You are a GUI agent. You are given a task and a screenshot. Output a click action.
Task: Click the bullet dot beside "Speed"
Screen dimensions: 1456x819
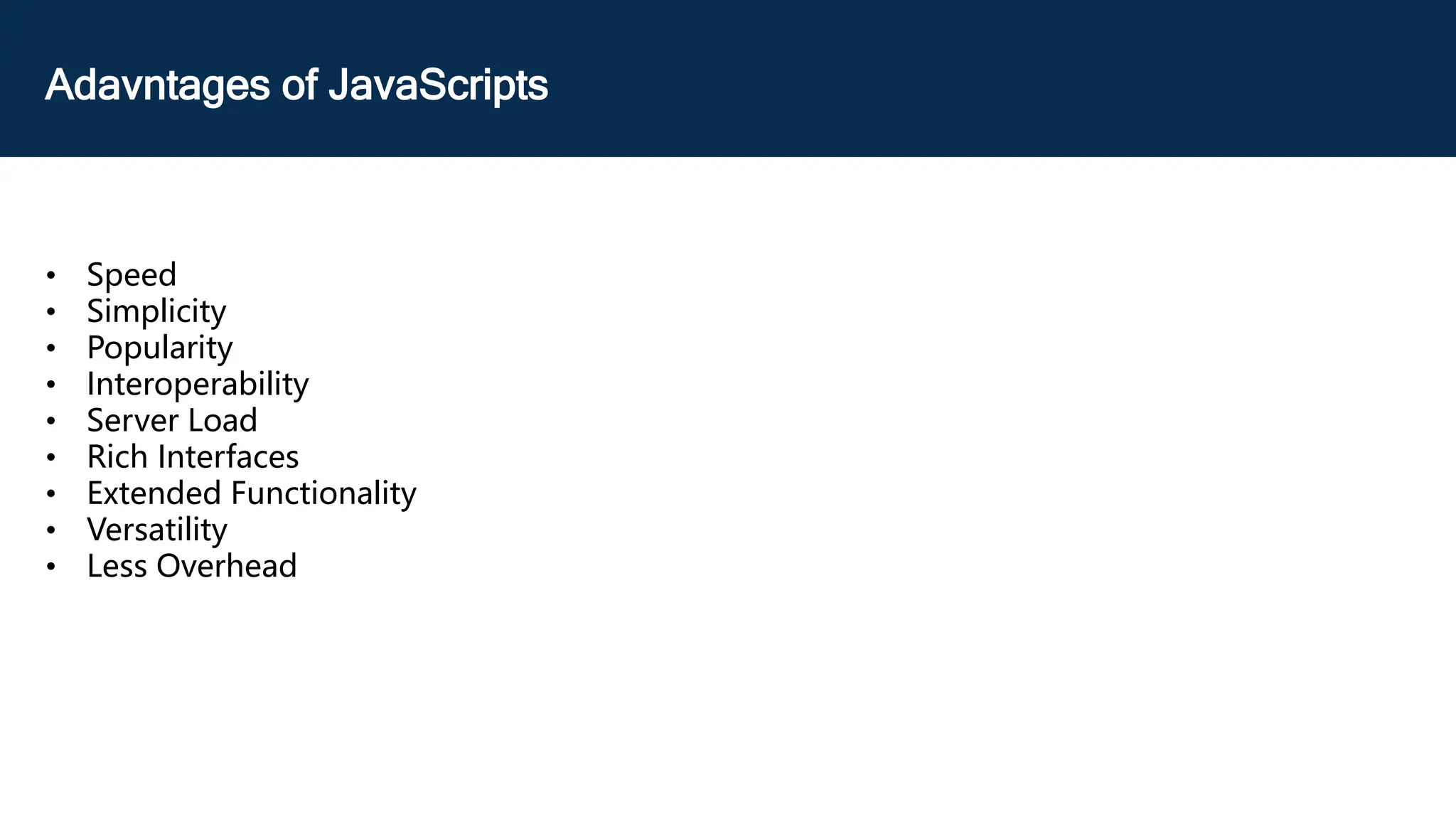pos(50,276)
